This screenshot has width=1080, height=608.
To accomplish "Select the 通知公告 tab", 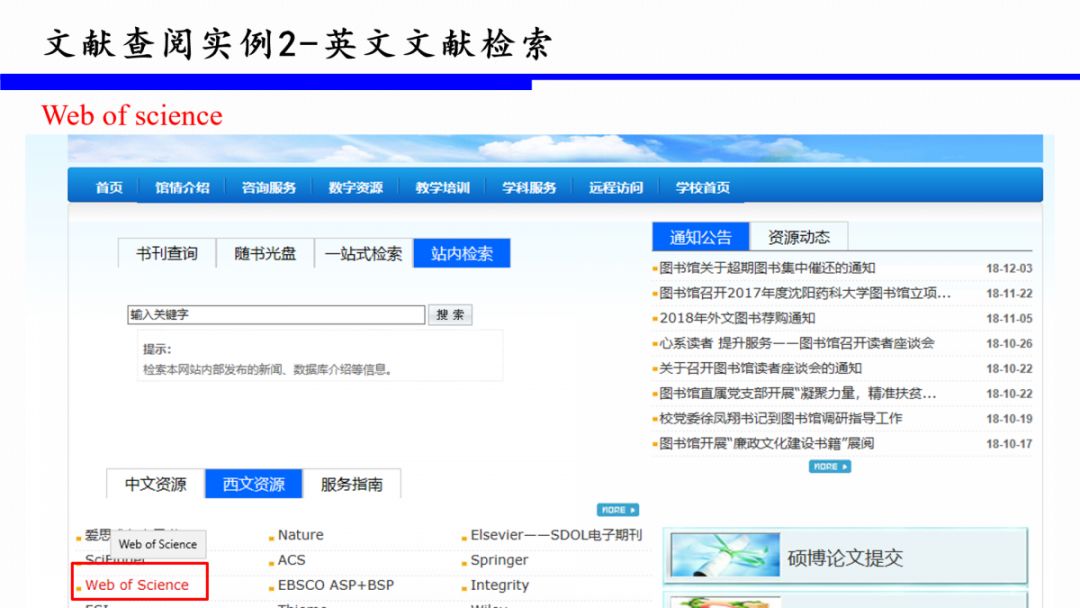I will coord(700,237).
